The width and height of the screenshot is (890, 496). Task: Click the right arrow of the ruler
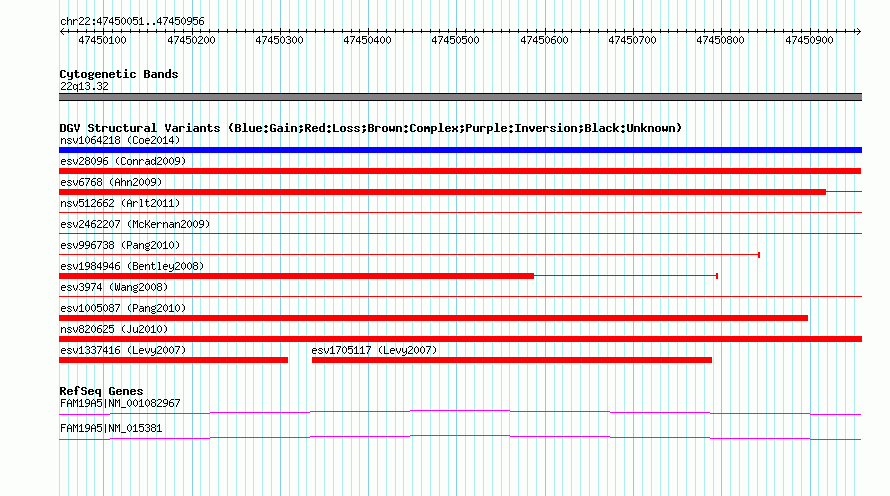858,31
